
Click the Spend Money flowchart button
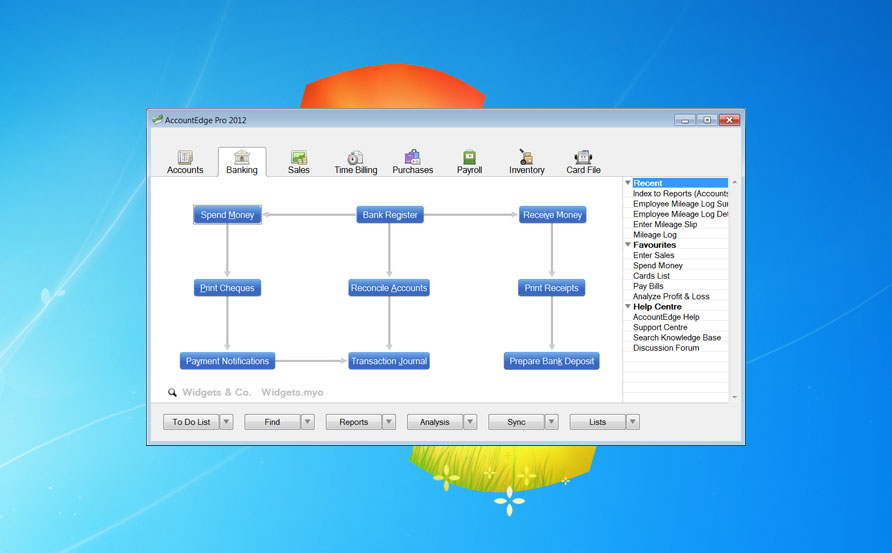pos(228,215)
